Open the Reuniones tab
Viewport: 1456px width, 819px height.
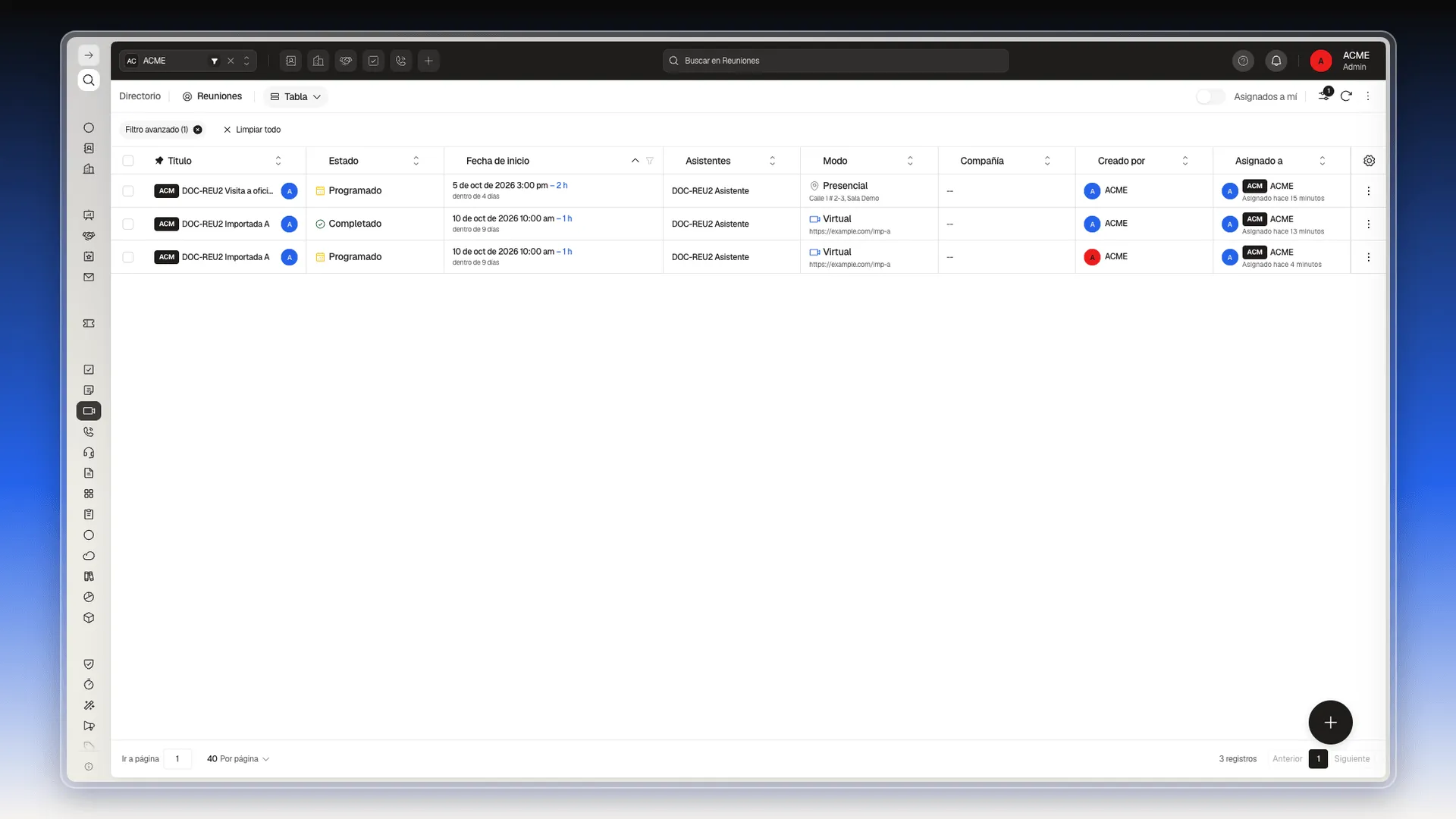(x=212, y=96)
